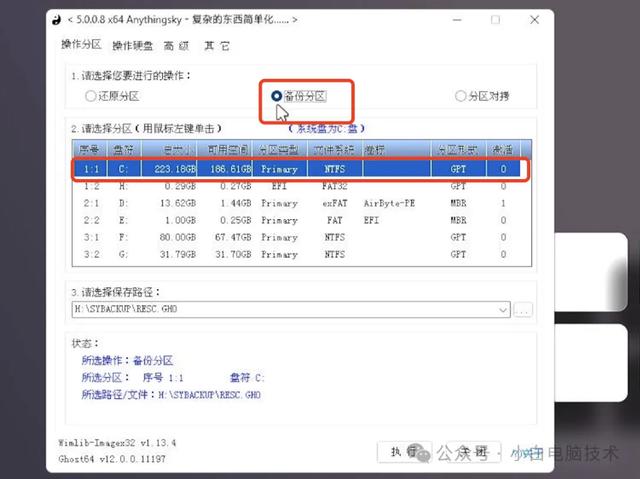Click the yin-yang application icon in title bar
This screenshot has width=640, height=479.
[x=57, y=20]
